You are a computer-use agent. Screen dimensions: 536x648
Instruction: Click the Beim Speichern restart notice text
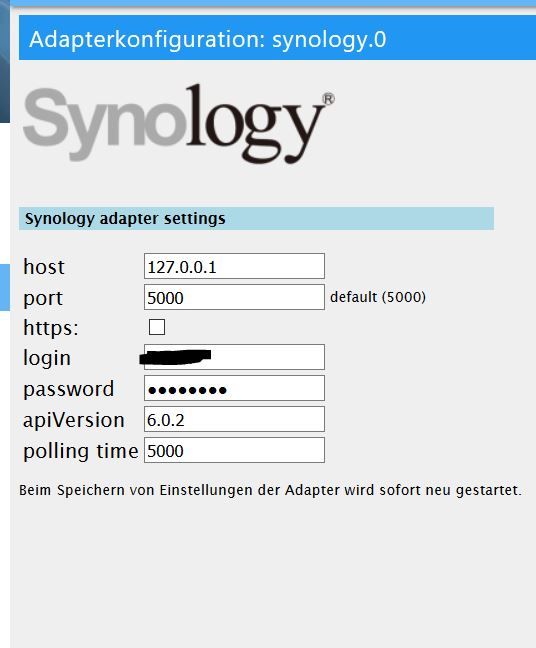[x=270, y=490]
